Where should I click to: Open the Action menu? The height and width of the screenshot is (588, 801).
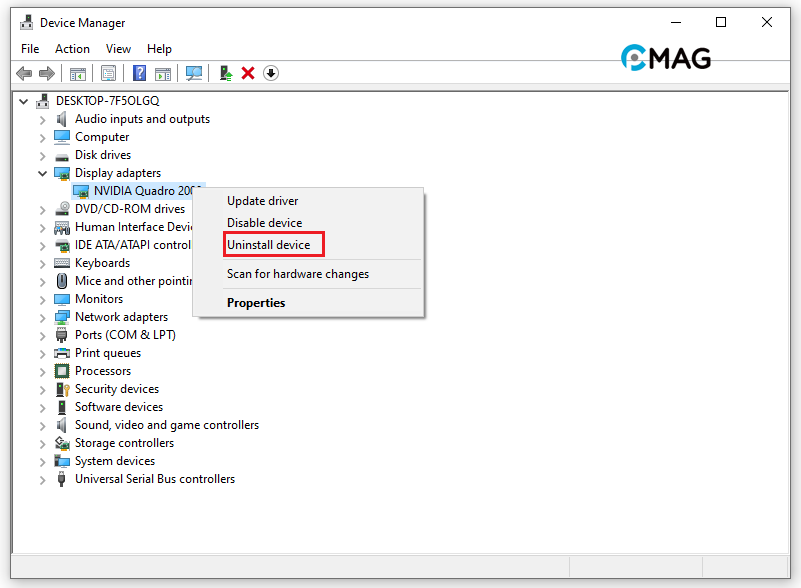point(72,48)
